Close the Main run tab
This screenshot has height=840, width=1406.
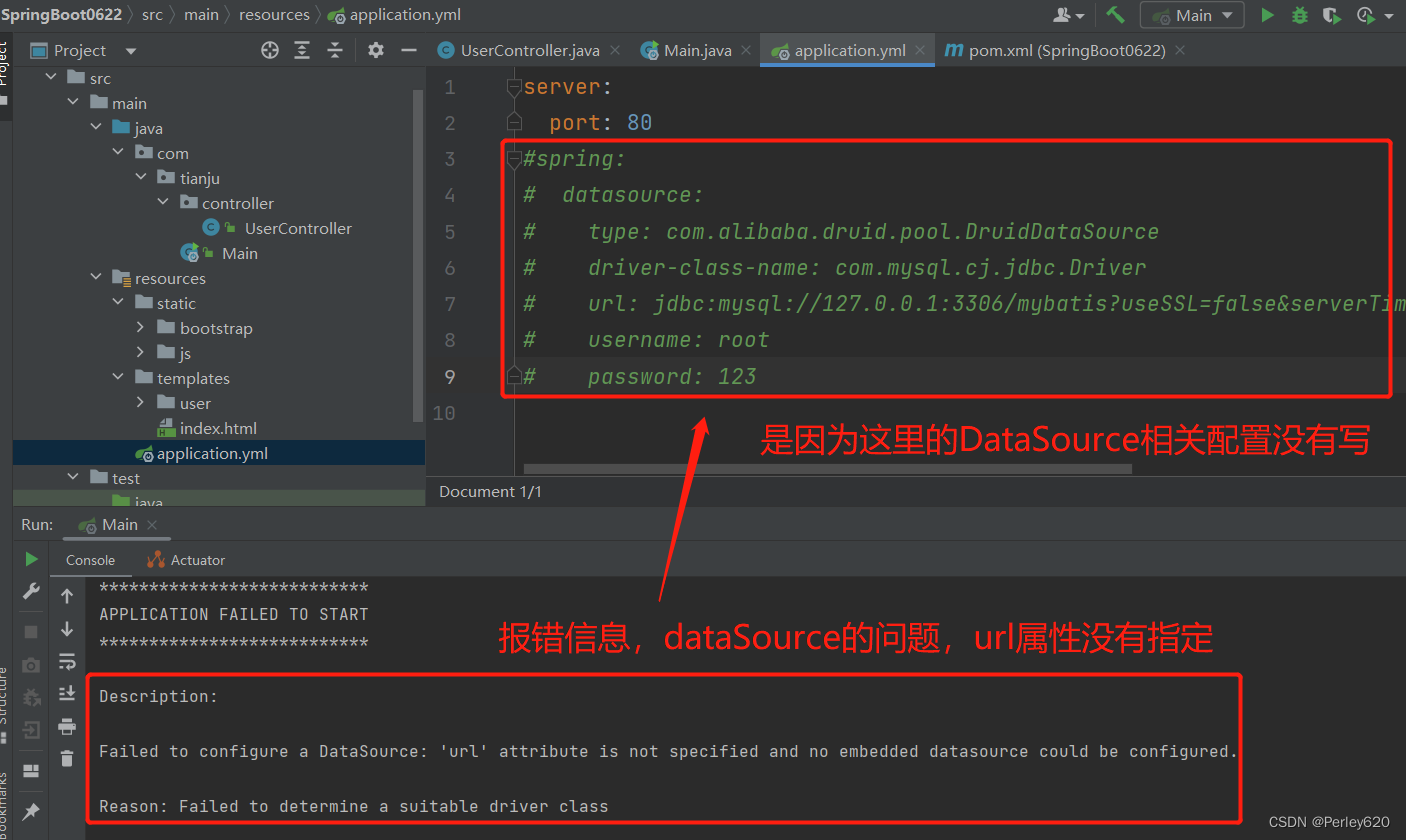[152, 525]
